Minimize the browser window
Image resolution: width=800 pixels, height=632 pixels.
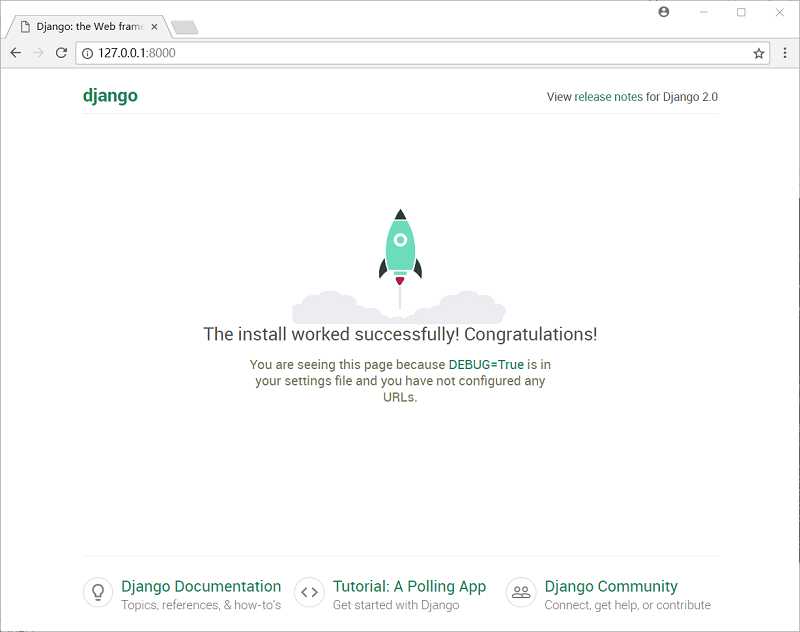click(x=704, y=12)
